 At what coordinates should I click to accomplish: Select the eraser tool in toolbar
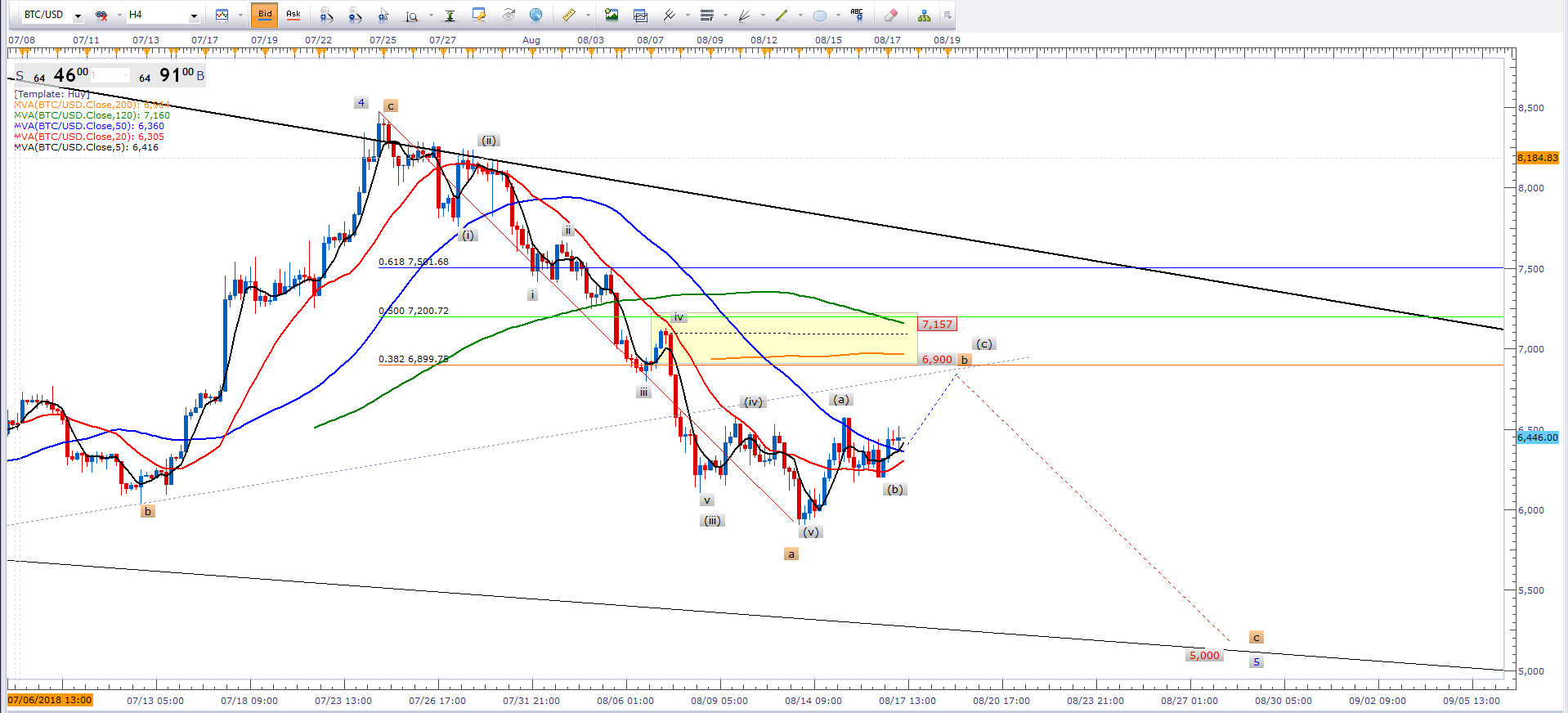(890, 15)
